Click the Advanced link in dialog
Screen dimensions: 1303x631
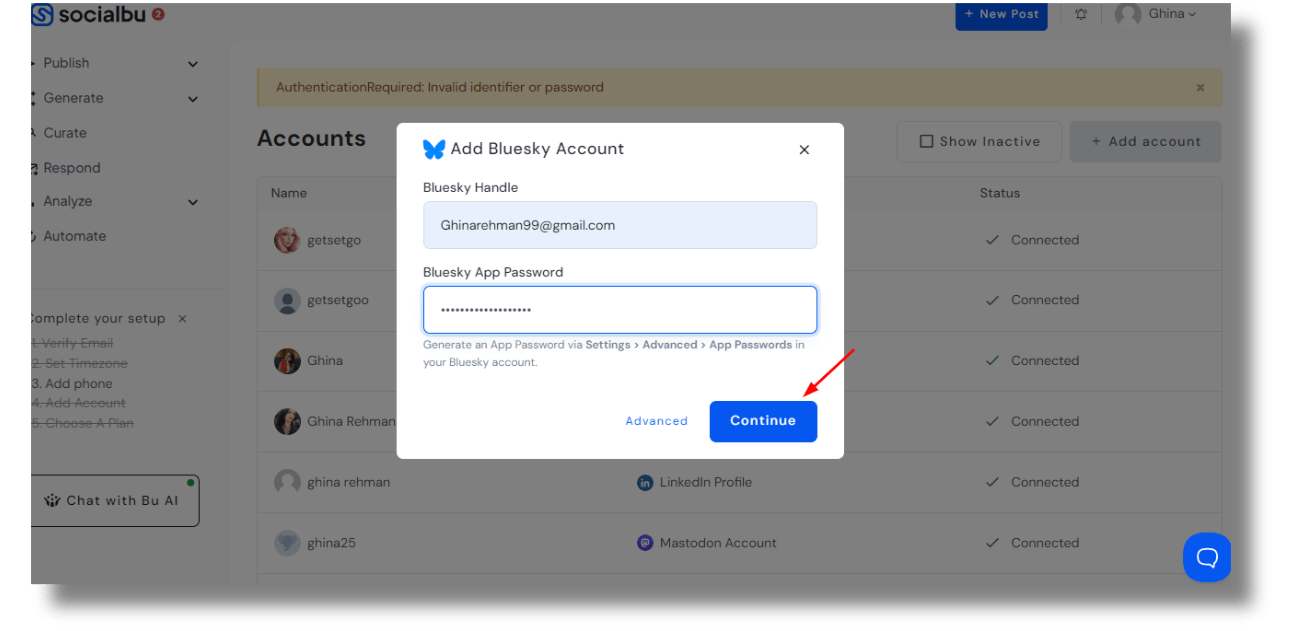[x=656, y=422]
